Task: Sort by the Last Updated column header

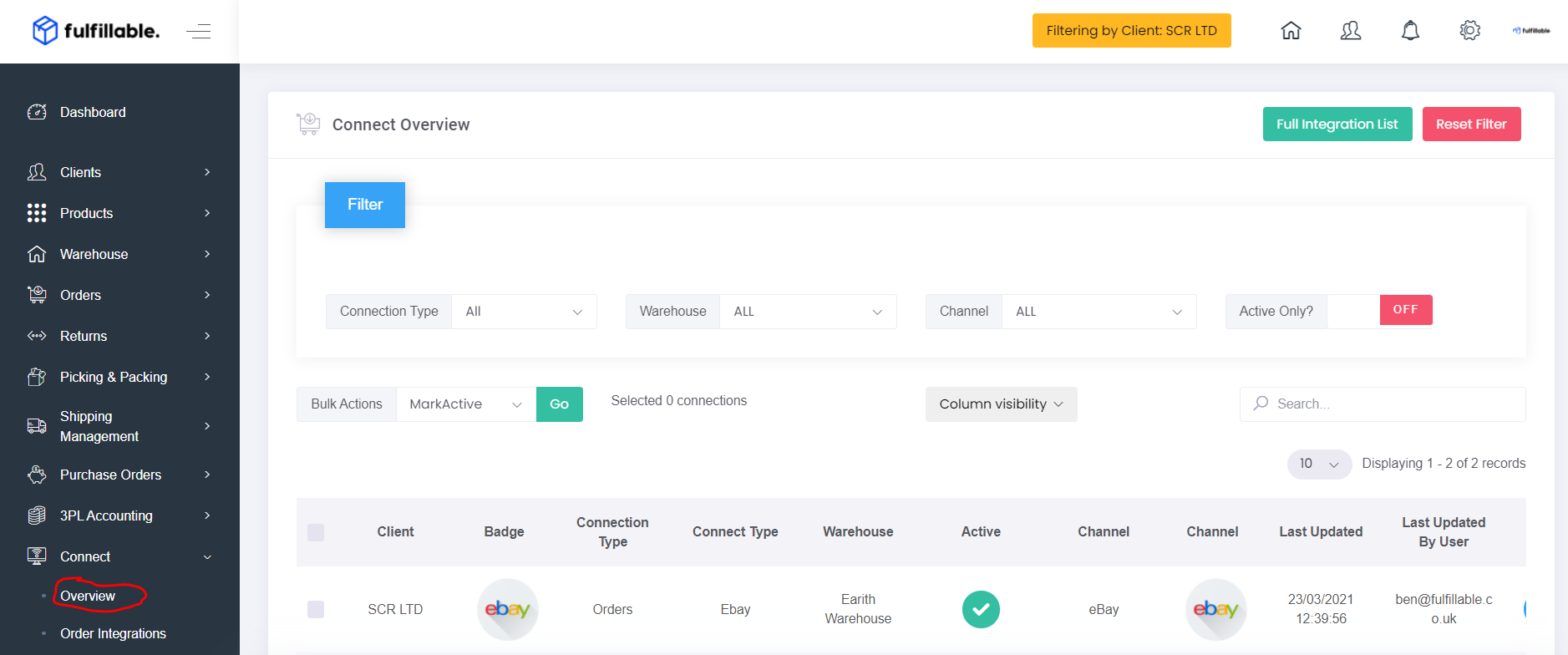Action: 1321,532
